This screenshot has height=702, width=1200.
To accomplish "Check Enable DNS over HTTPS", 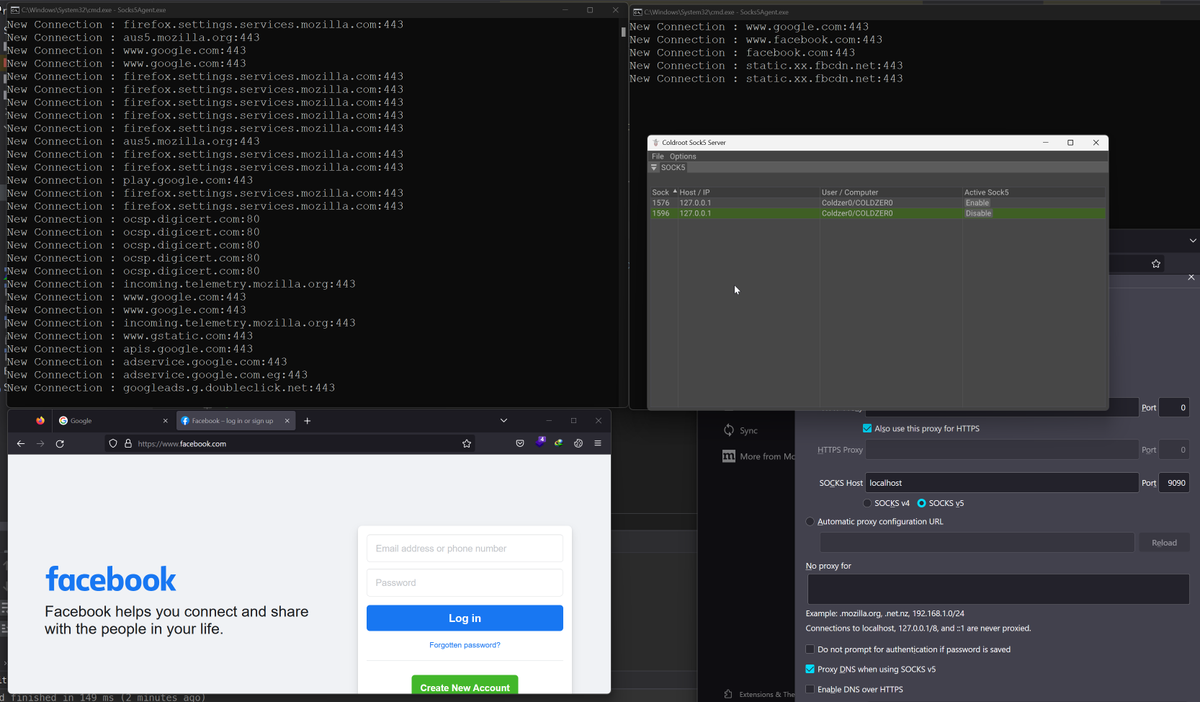I will tap(810, 689).
